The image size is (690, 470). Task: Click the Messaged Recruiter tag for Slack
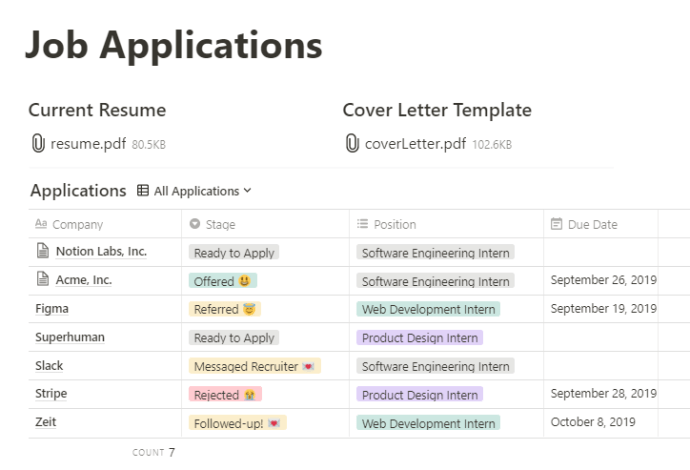[x=255, y=366]
